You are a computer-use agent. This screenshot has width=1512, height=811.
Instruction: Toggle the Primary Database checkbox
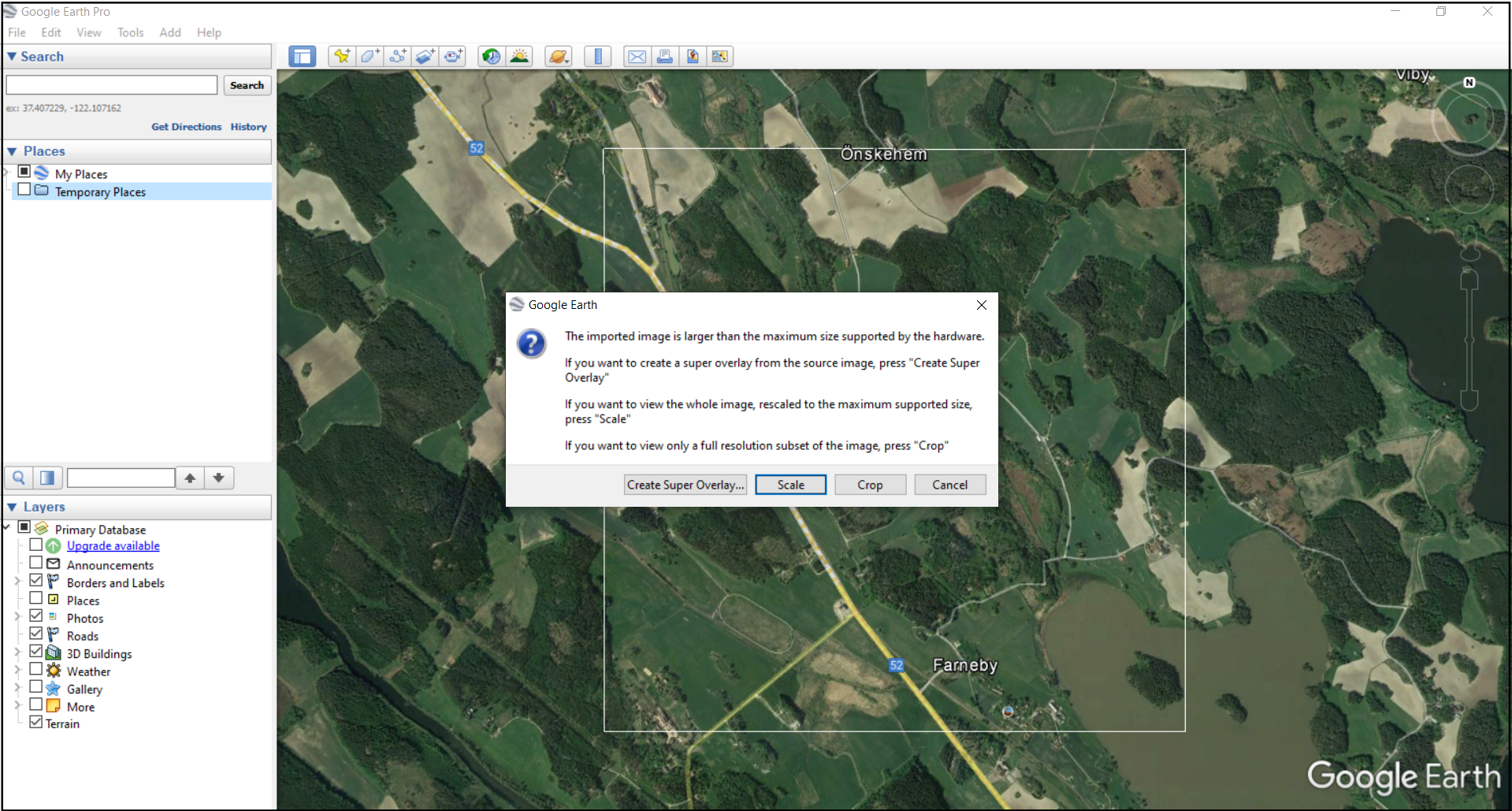(24, 527)
